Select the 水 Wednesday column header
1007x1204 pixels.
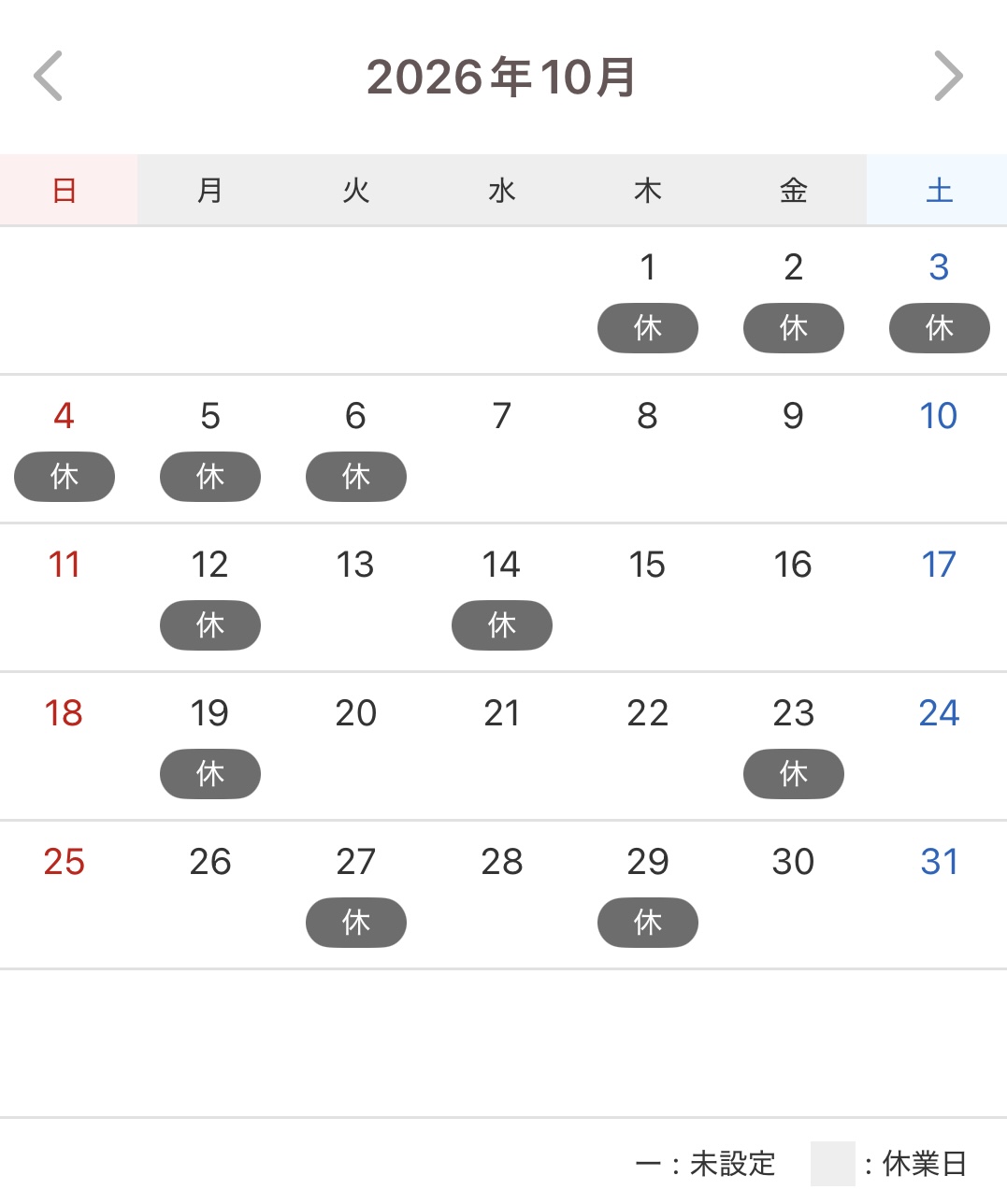point(502,191)
